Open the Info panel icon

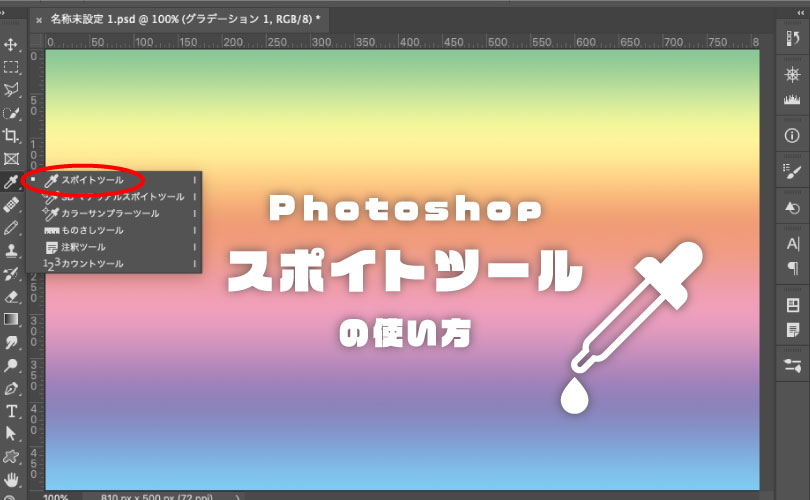(x=792, y=135)
